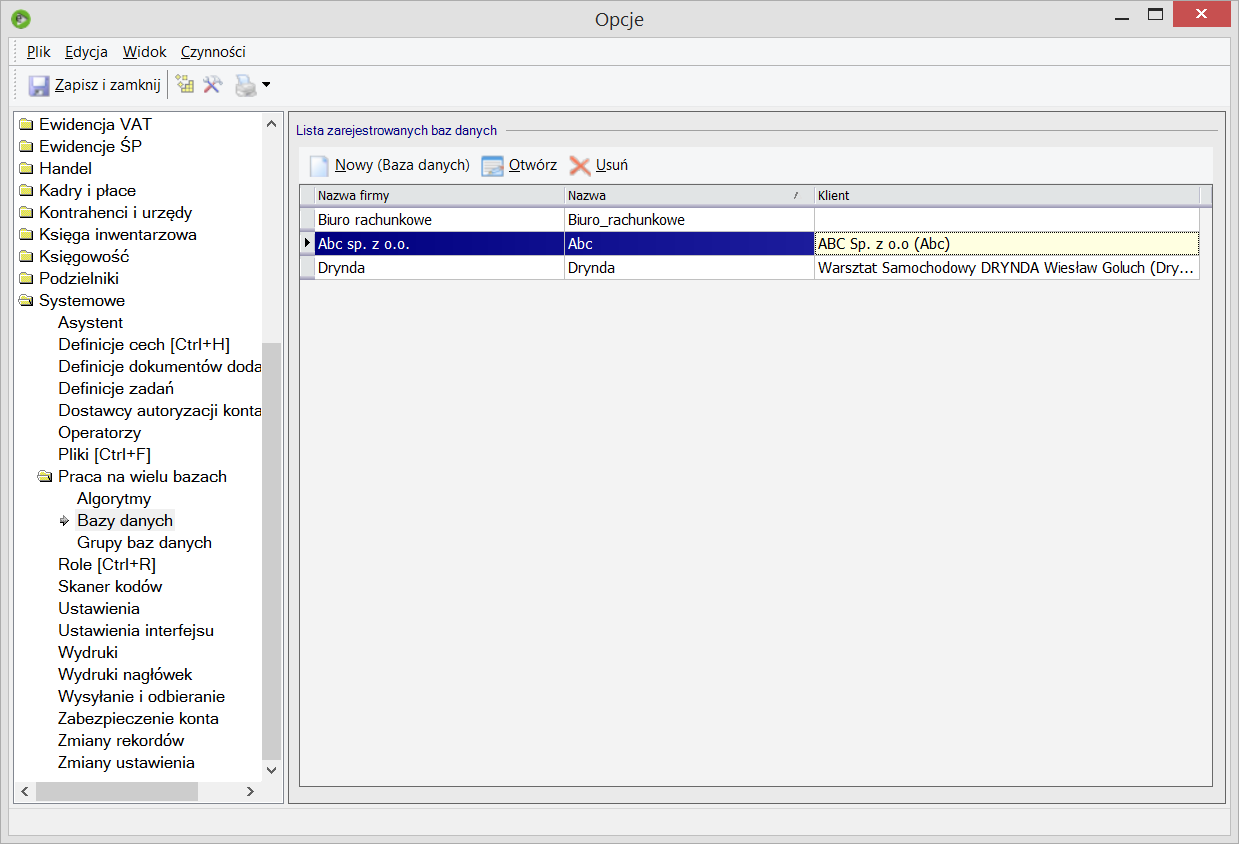Select Zmiany ustawienia item
This screenshot has width=1239, height=844.
click(126, 763)
